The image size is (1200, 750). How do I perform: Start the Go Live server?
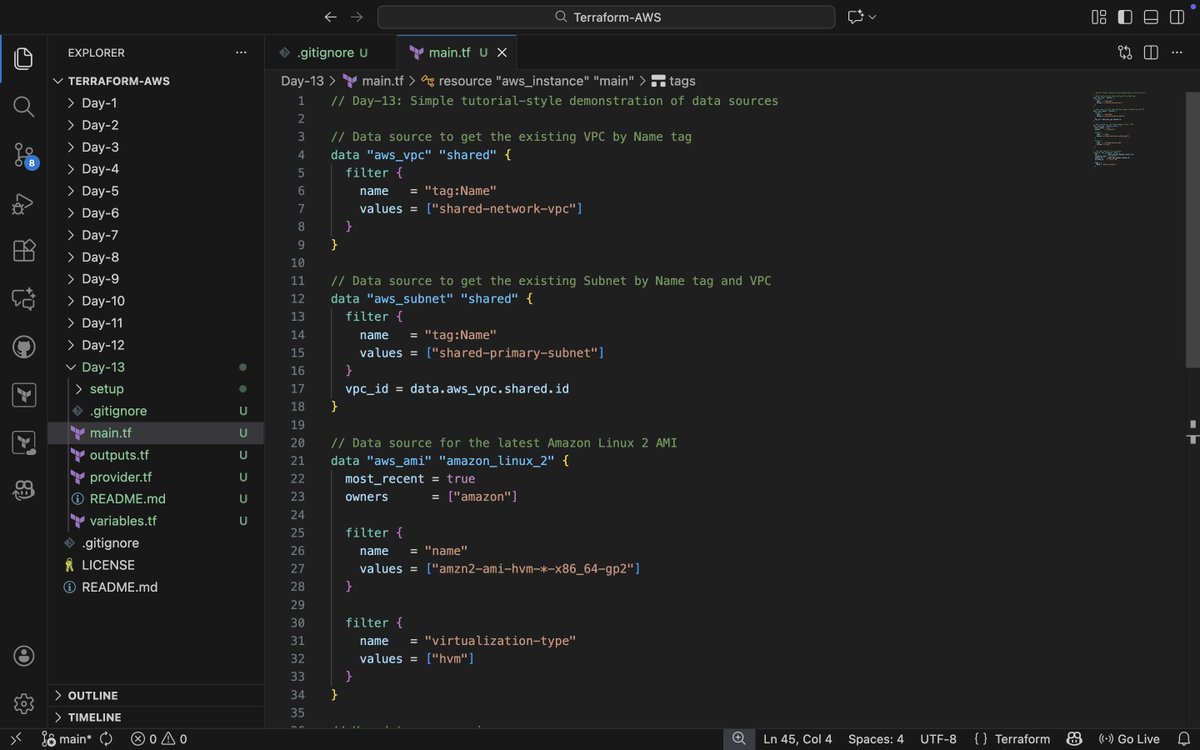pyautogui.click(x=1129, y=739)
